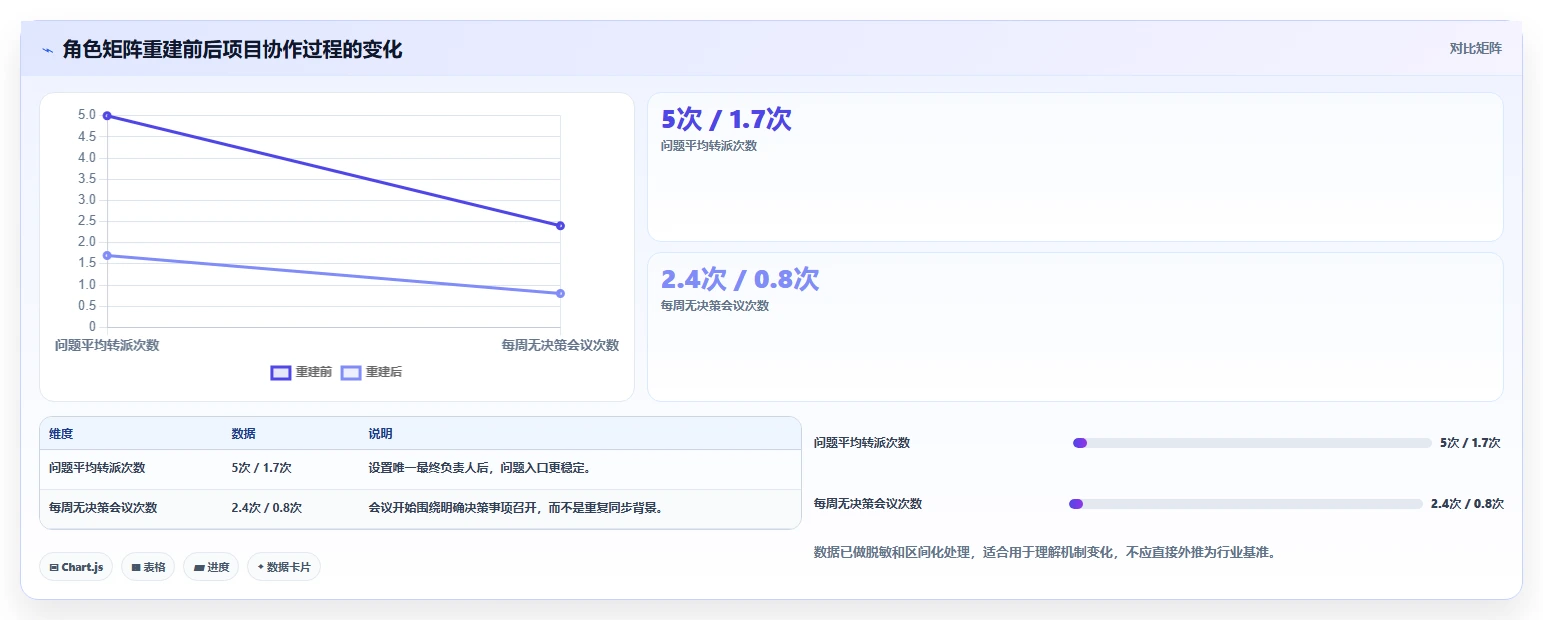Image resolution: width=1543 pixels, height=620 pixels.
Task: Click the 每周无决策会议次数 progress bar
Action: tap(1245, 504)
